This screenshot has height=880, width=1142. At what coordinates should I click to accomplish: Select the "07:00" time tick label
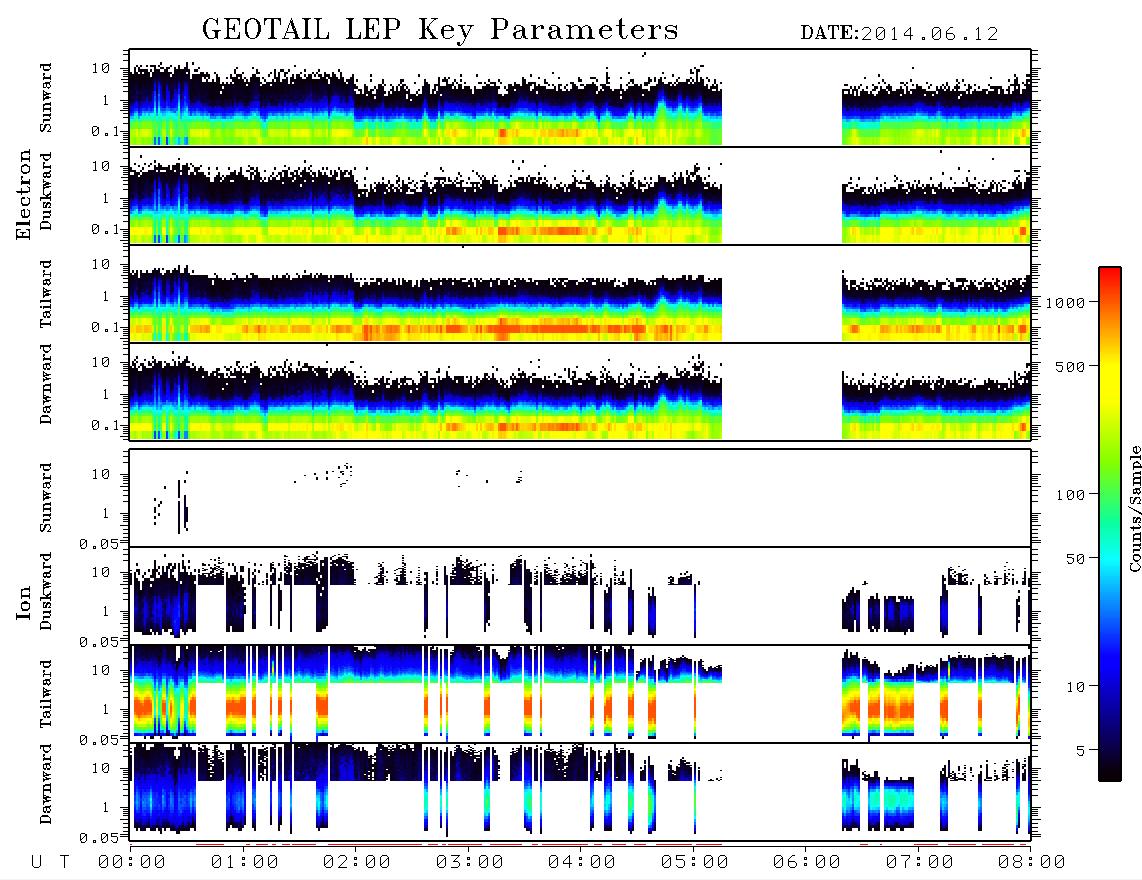point(920,863)
